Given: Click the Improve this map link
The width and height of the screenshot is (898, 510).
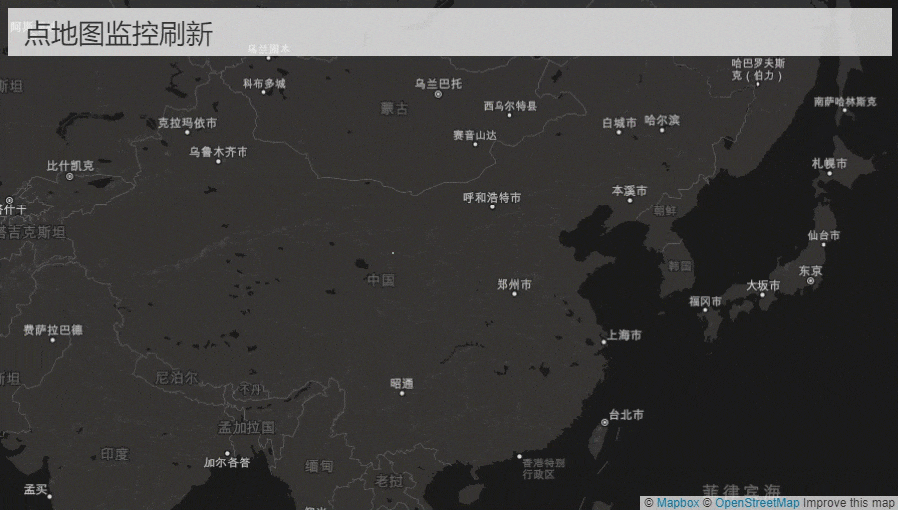Looking at the screenshot, I should (x=848, y=503).
